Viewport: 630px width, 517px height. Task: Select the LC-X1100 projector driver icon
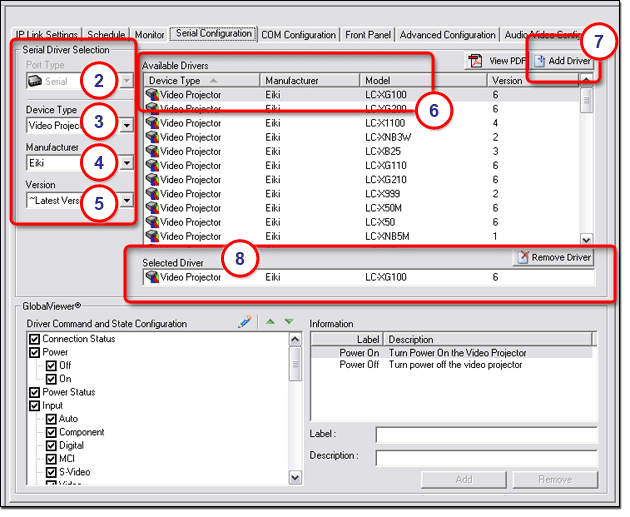[152, 123]
